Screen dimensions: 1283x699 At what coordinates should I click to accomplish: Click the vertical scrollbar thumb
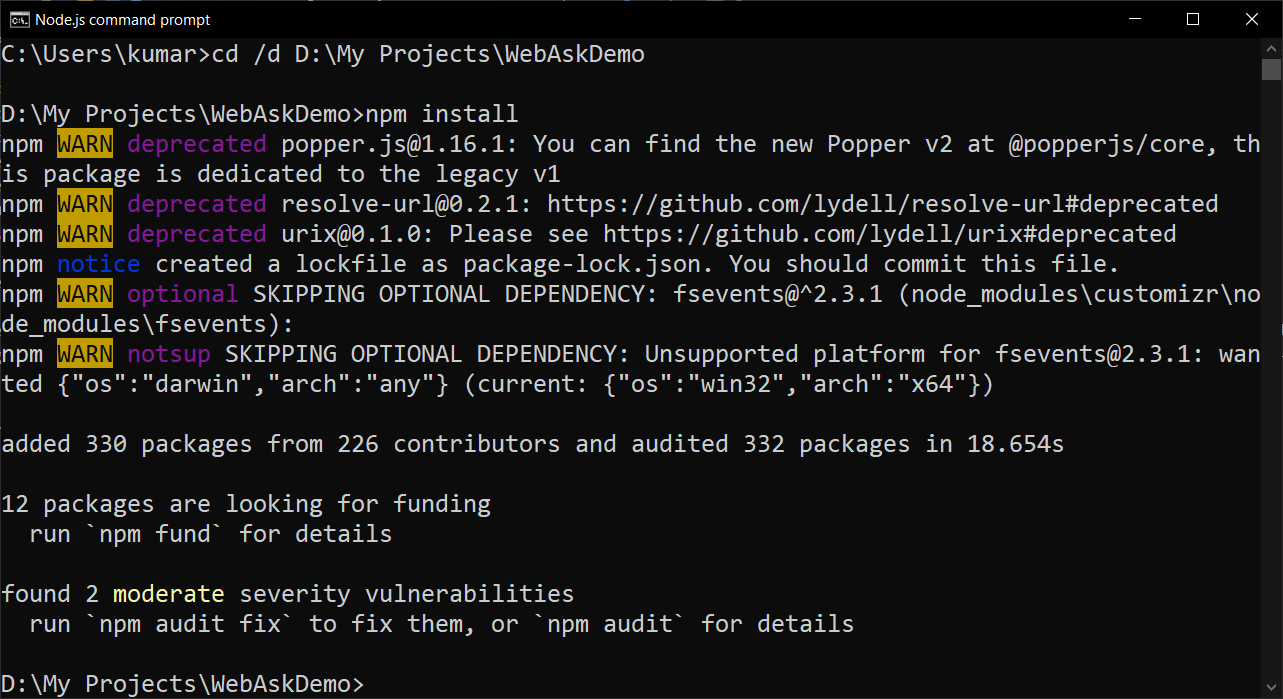[1271, 69]
